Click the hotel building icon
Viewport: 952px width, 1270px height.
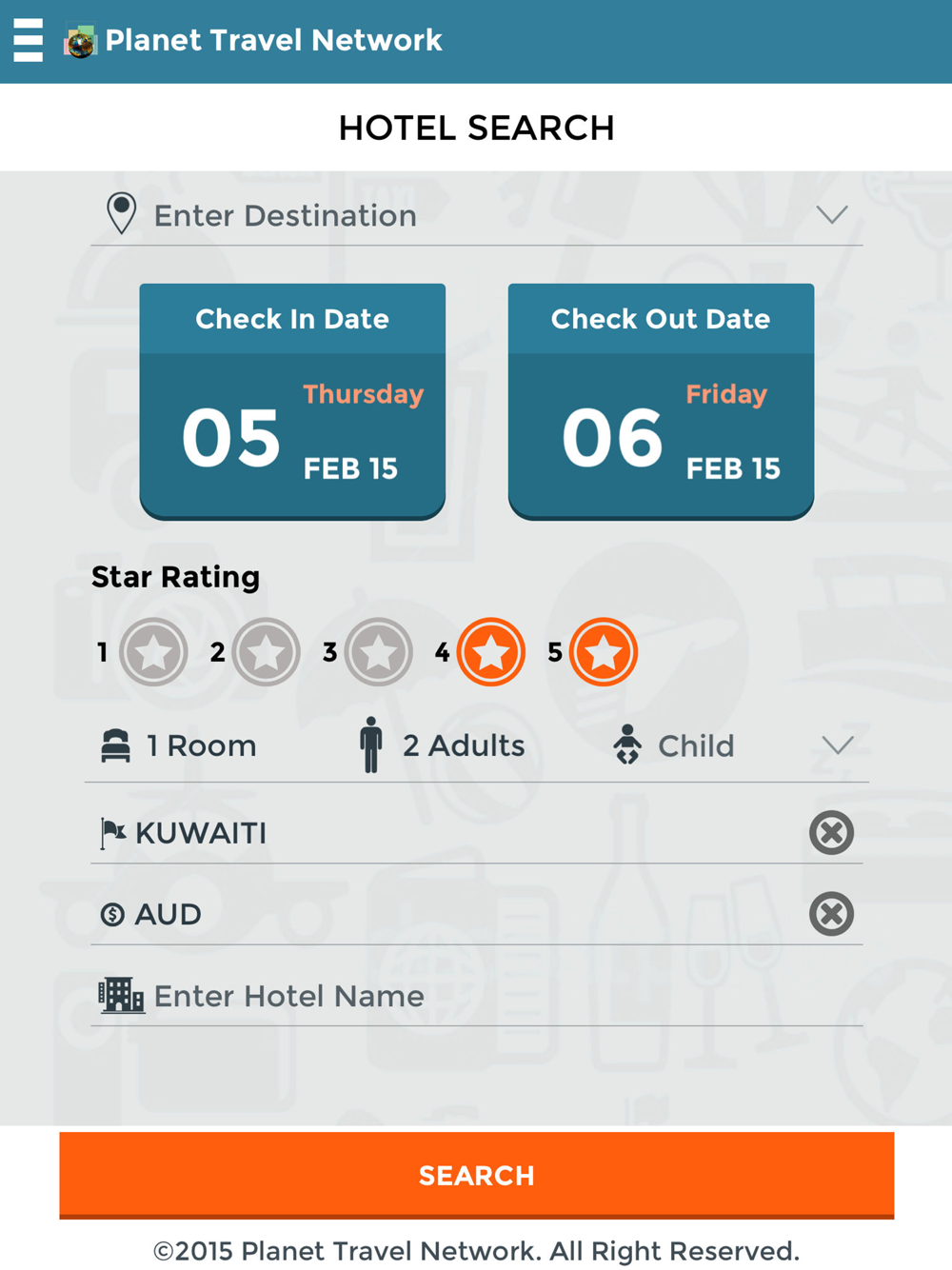[x=121, y=996]
